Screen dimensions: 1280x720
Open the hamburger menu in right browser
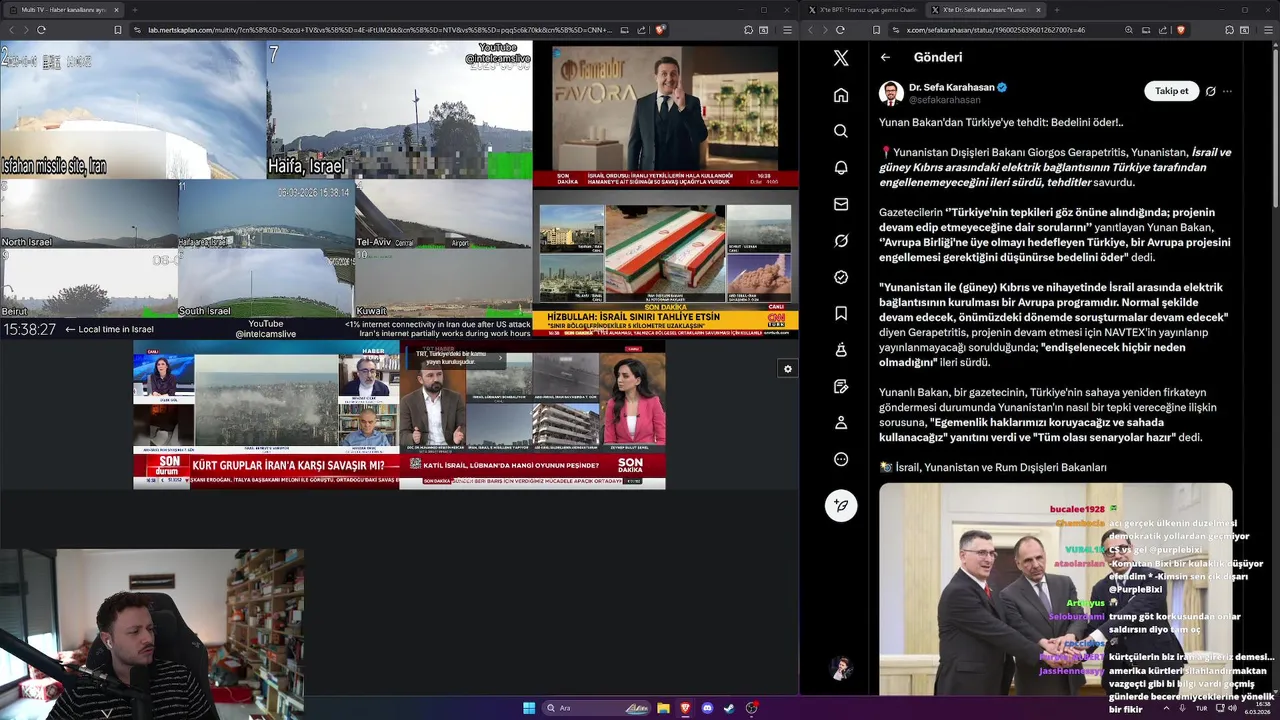pos(1267,30)
